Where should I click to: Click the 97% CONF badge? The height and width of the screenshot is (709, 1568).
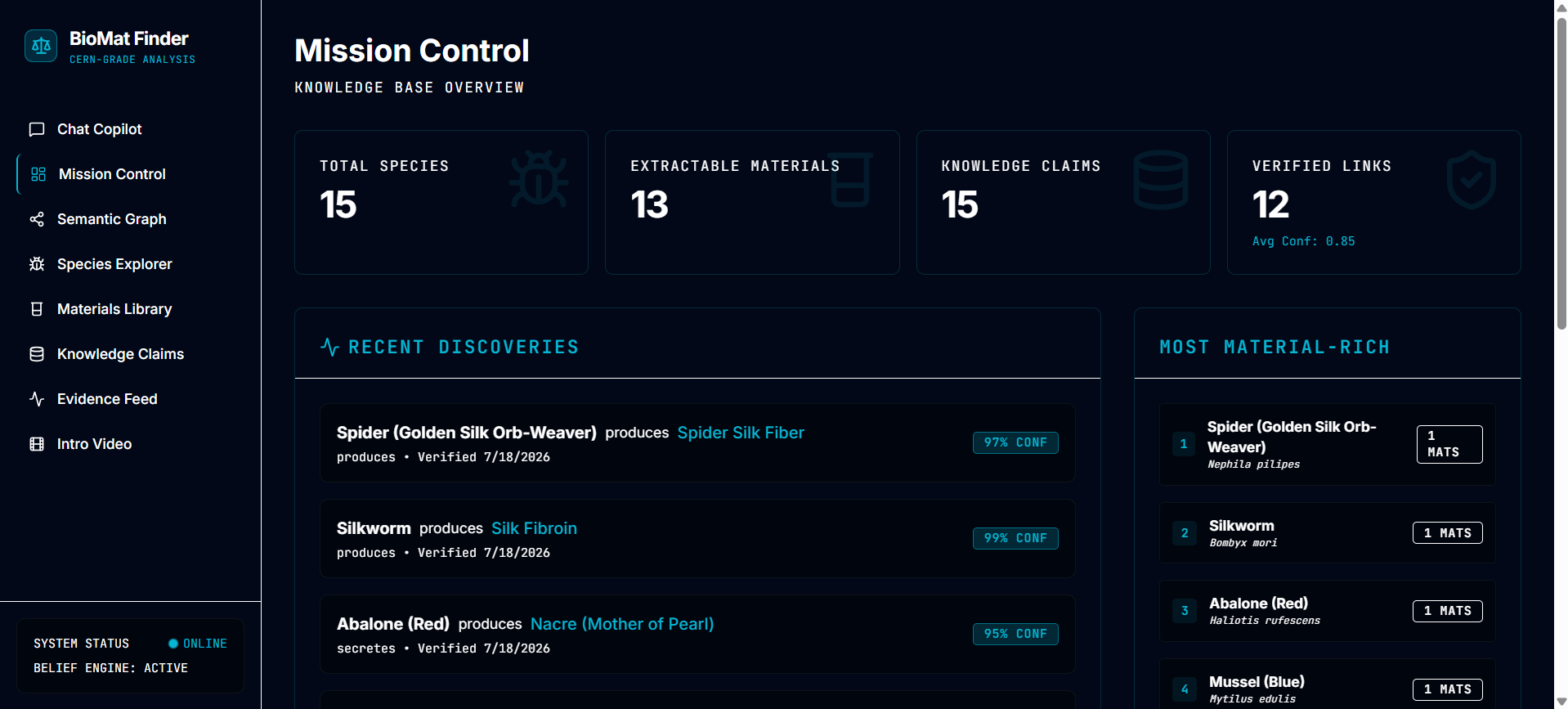[1015, 442]
